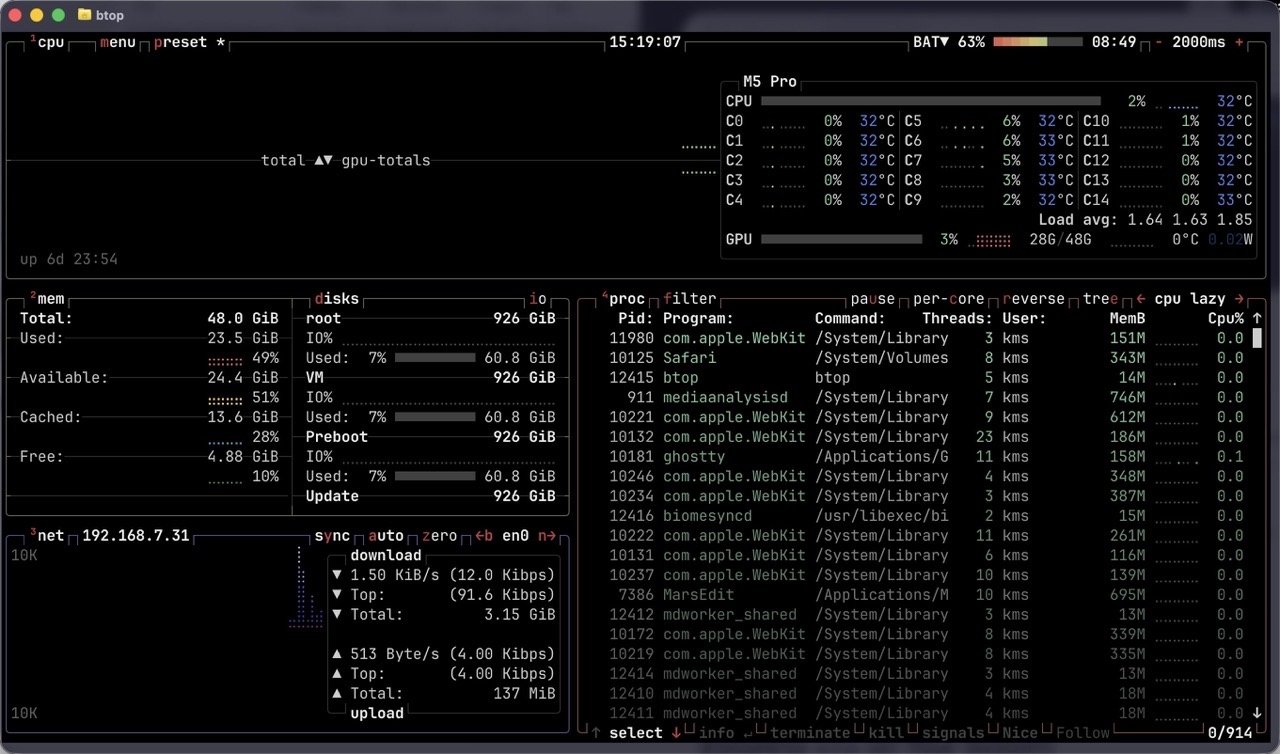Click the kill button
Image resolution: width=1280 pixels, height=754 pixels.
point(886,733)
